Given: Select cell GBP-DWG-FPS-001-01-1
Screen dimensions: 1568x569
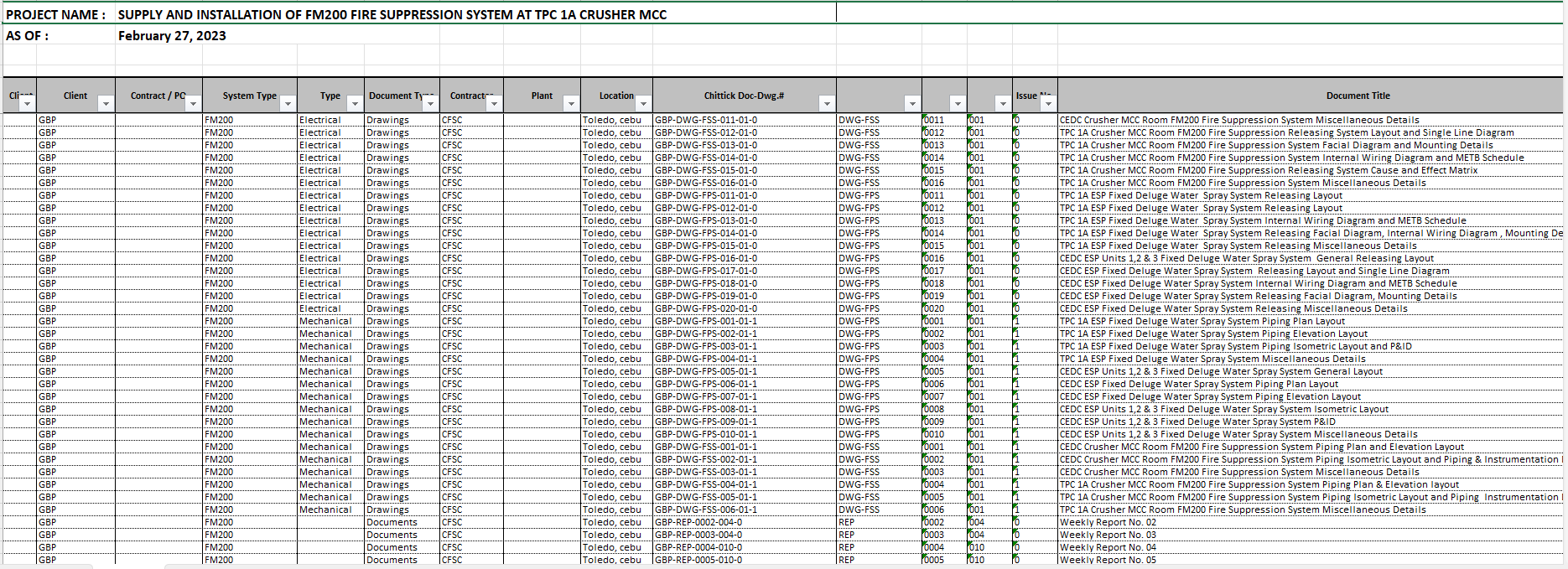Looking at the screenshot, I should point(745,321).
